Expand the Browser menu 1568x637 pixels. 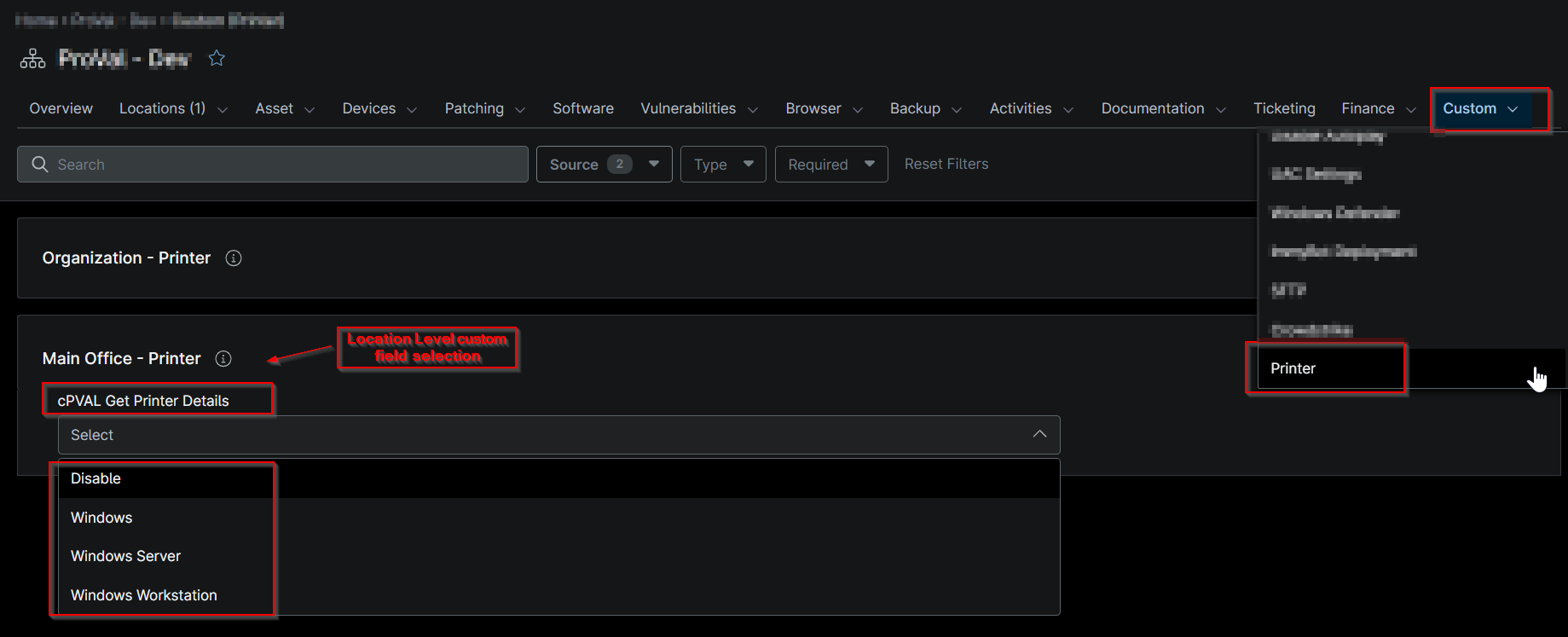point(825,108)
